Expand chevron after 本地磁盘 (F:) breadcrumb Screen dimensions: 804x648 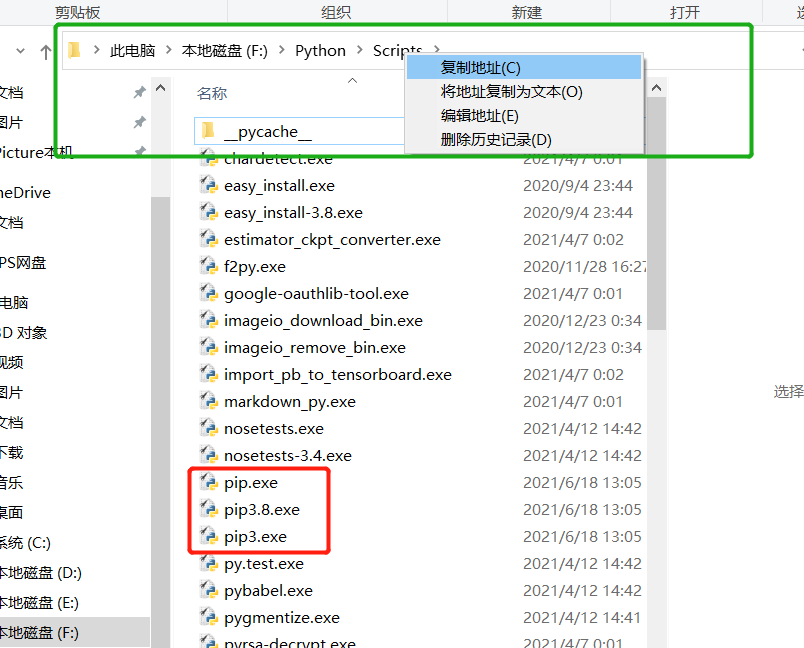281,51
